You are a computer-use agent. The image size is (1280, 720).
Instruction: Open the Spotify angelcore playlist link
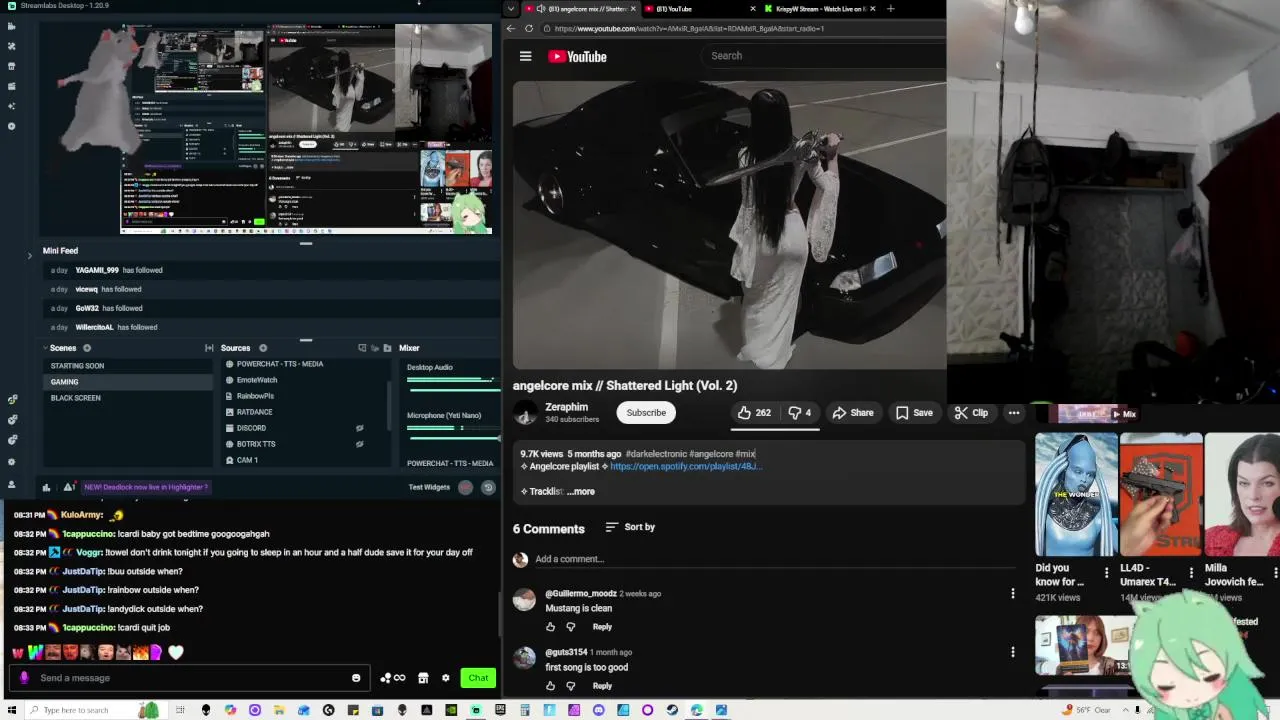[686, 466]
